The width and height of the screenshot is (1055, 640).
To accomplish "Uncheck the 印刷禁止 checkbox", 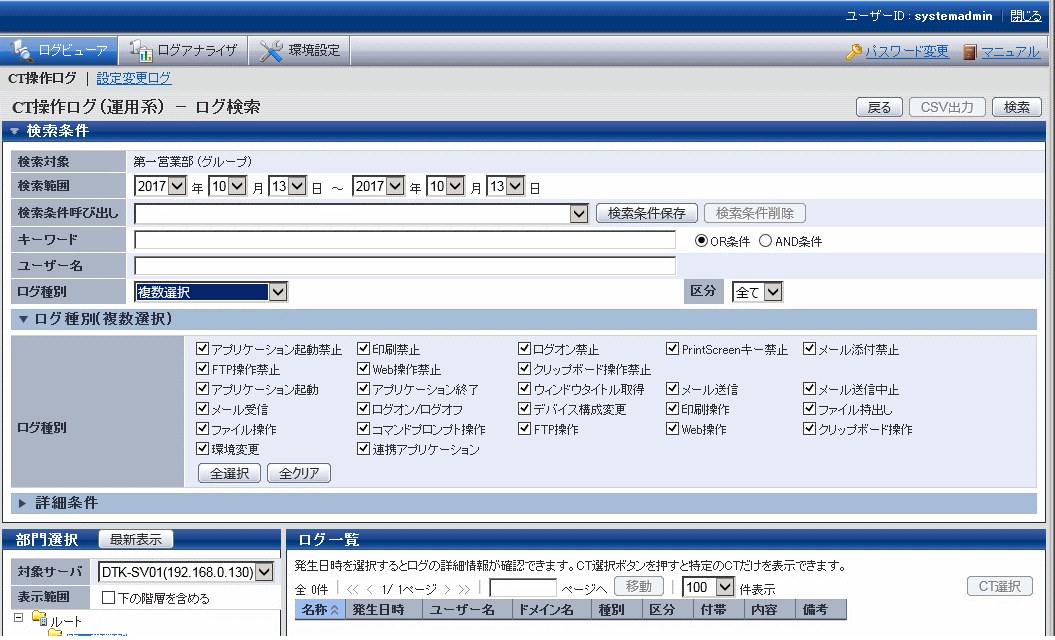I will [364, 349].
